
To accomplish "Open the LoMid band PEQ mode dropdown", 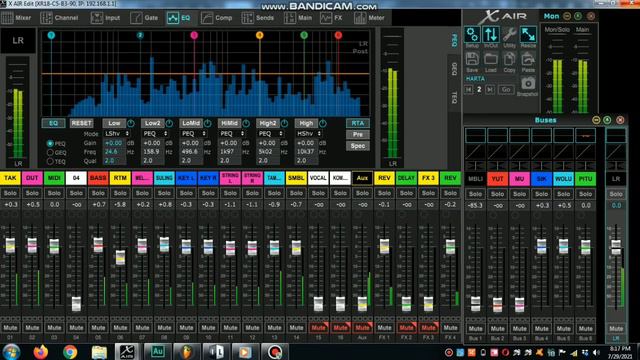I will (x=193, y=133).
